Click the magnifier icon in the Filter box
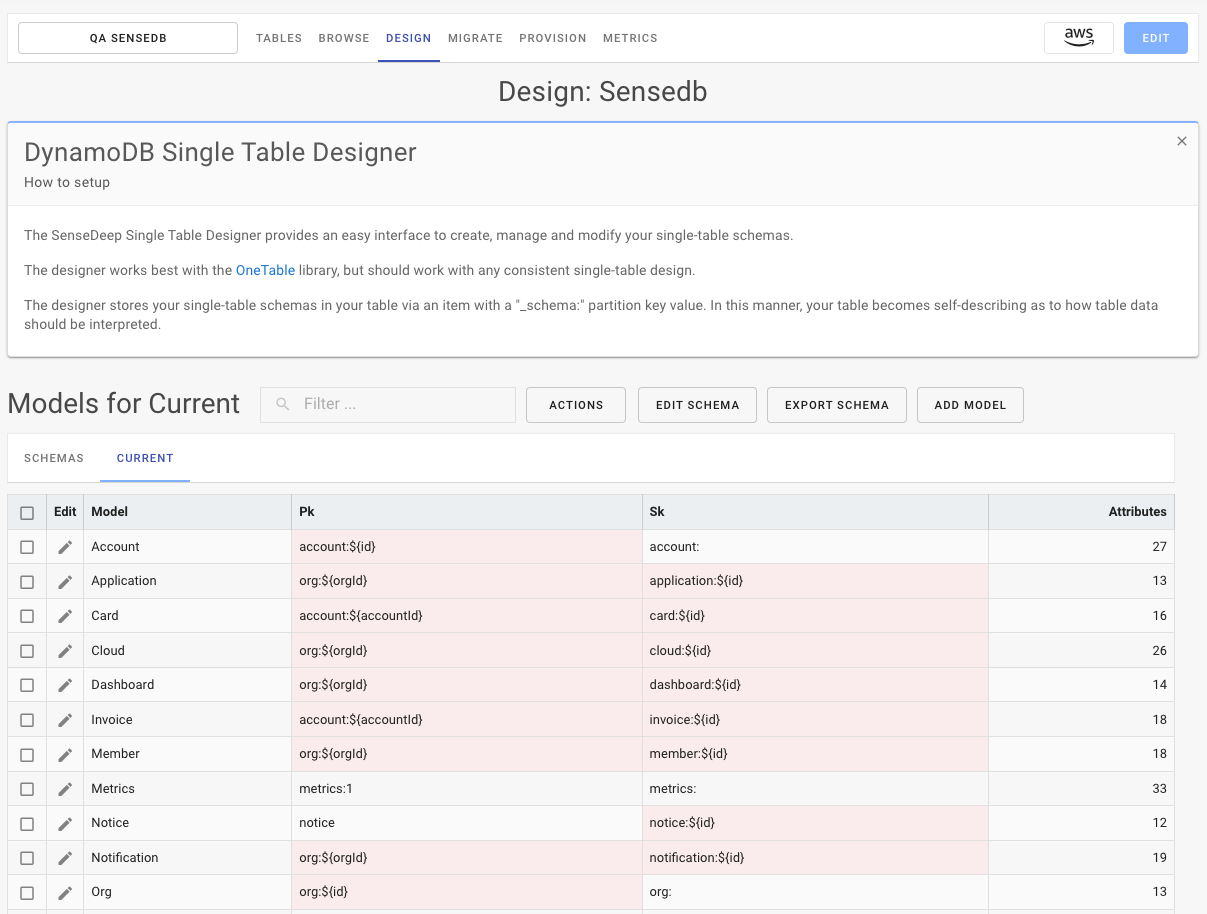This screenshot has height=914, width=1207. point(282,404)
